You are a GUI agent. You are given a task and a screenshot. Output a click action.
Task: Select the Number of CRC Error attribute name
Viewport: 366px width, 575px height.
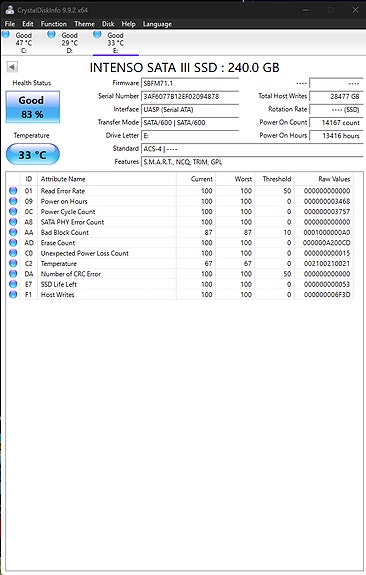[70, 274]
